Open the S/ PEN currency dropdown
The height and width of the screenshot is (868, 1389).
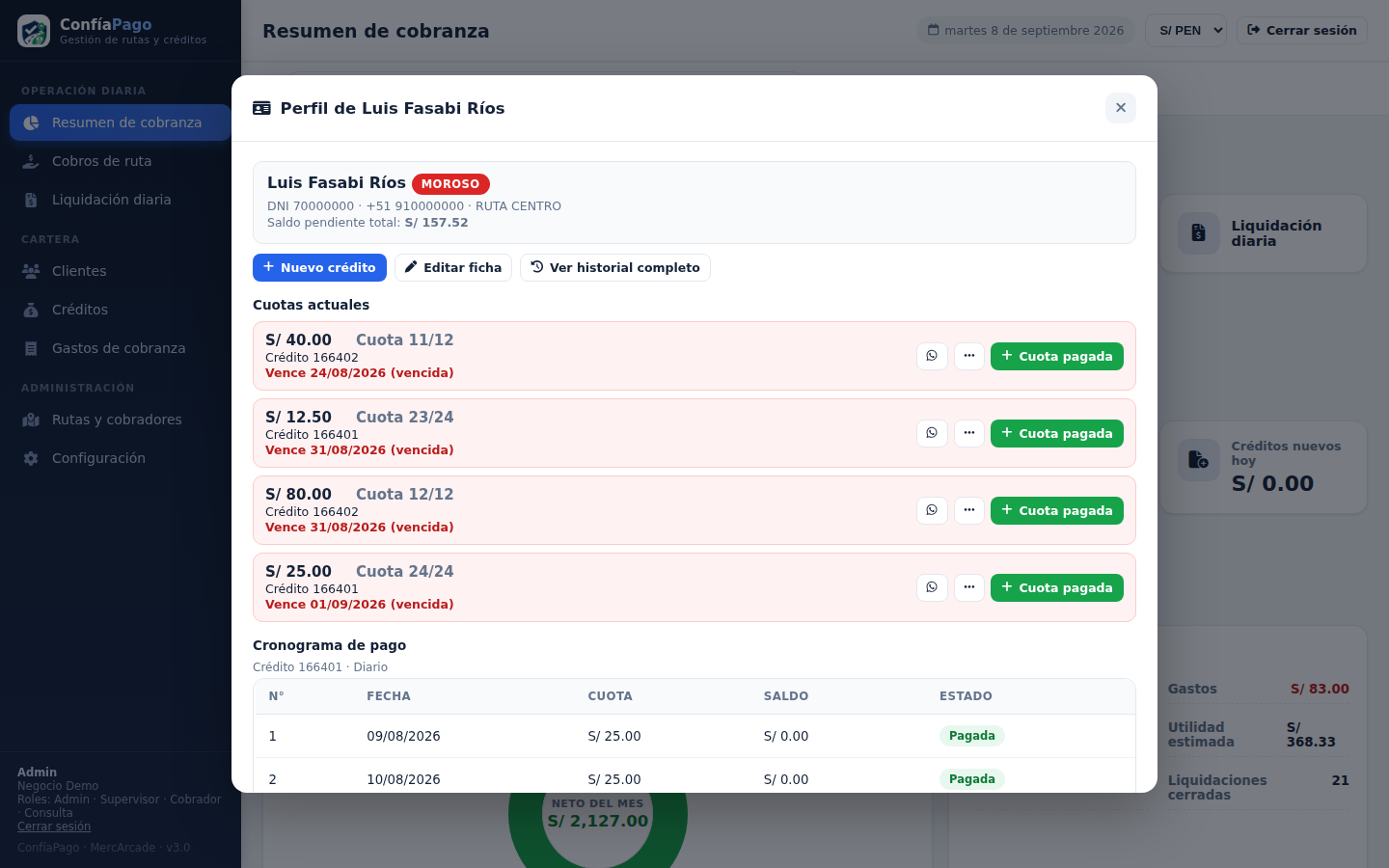(1185, 30)
